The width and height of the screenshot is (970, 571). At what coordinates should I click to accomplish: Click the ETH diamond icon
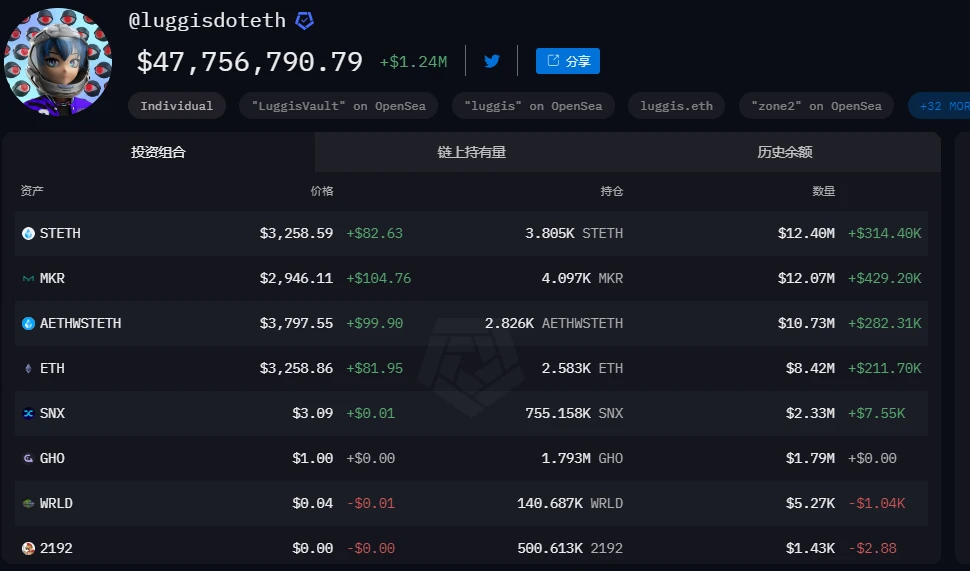(28, 368)
